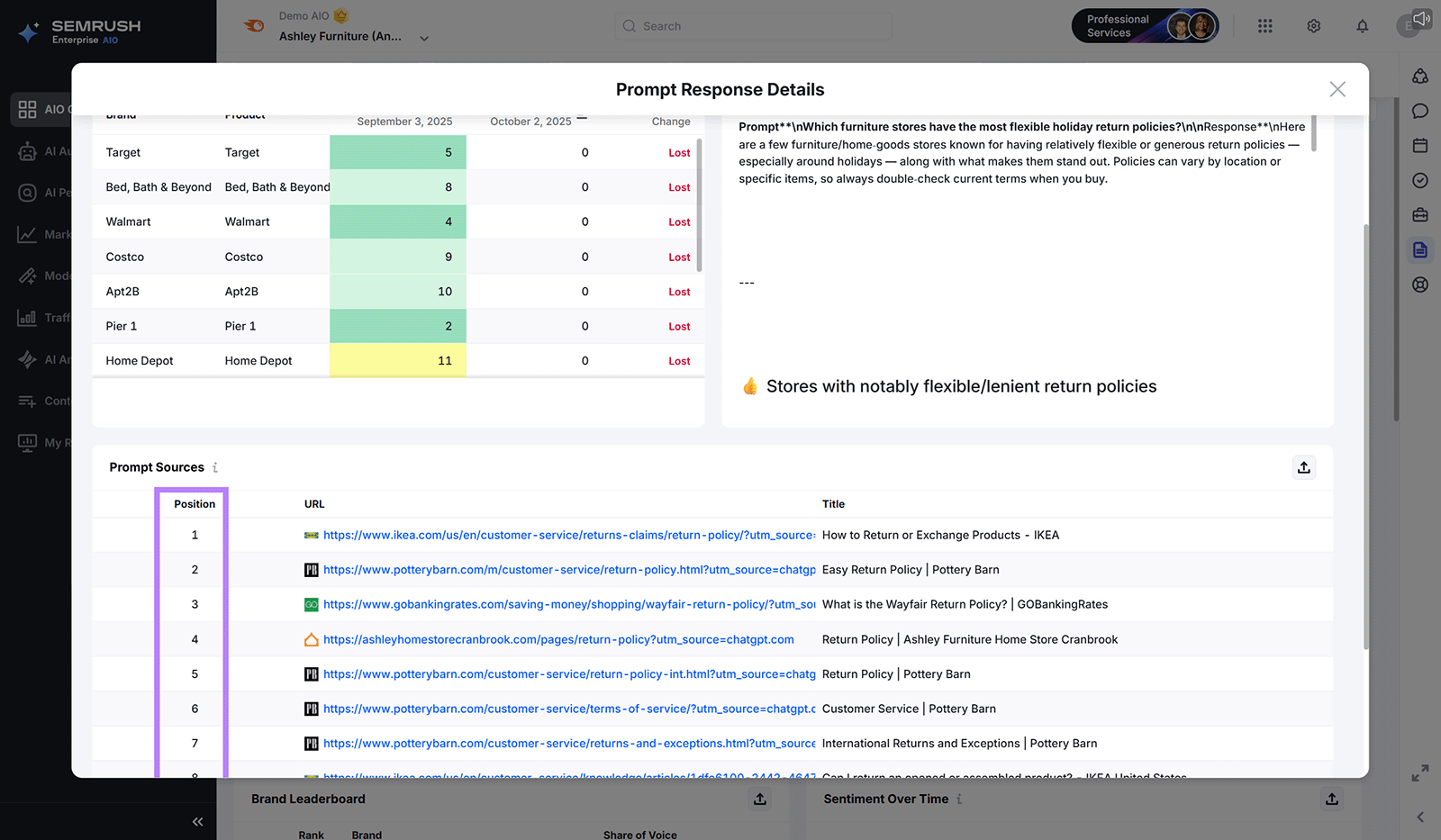Viewport: 1441px width, 840px height.
Task: Export Sentiment Over Time behind the dialog
Action: pos(1332,799)
